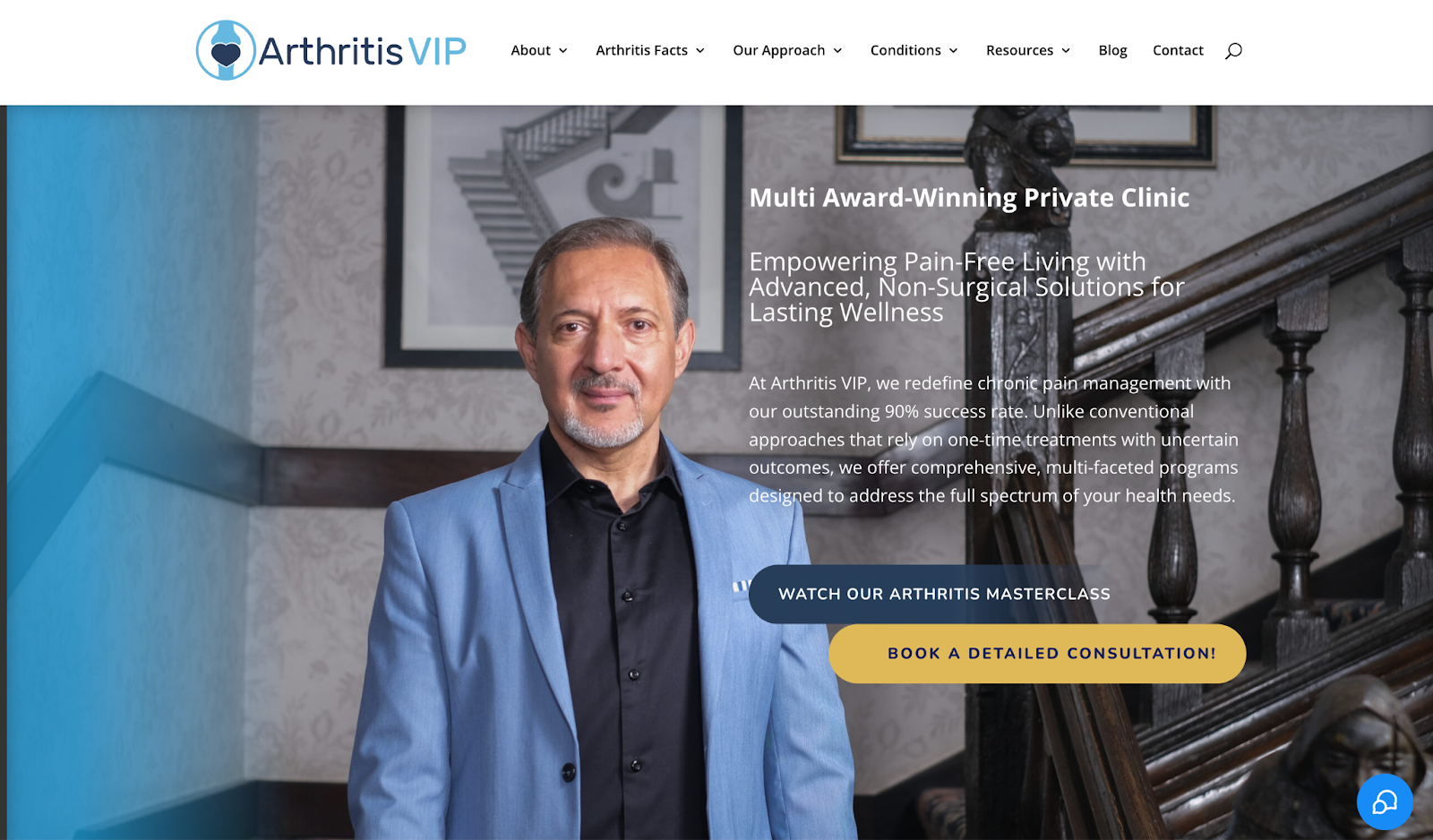Open the chat support bubble icon
Image resolution: width=1433 pixels, height=840 pixels.
pos(1385,801)
